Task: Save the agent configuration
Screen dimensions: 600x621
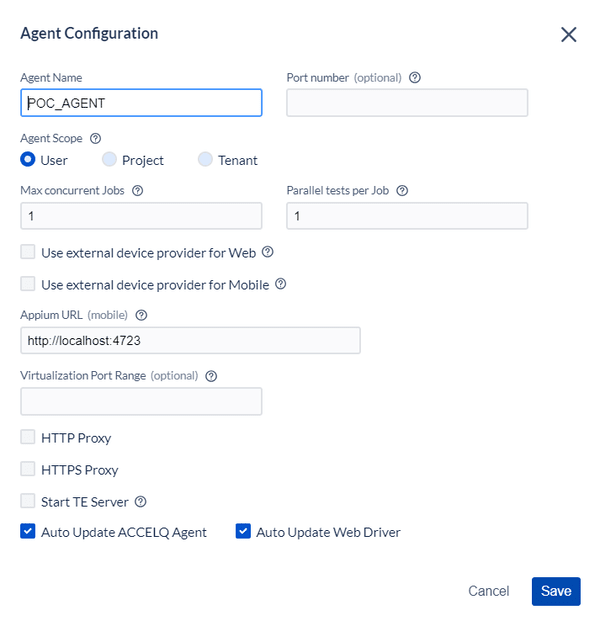Action: click(x=556, y=591)
